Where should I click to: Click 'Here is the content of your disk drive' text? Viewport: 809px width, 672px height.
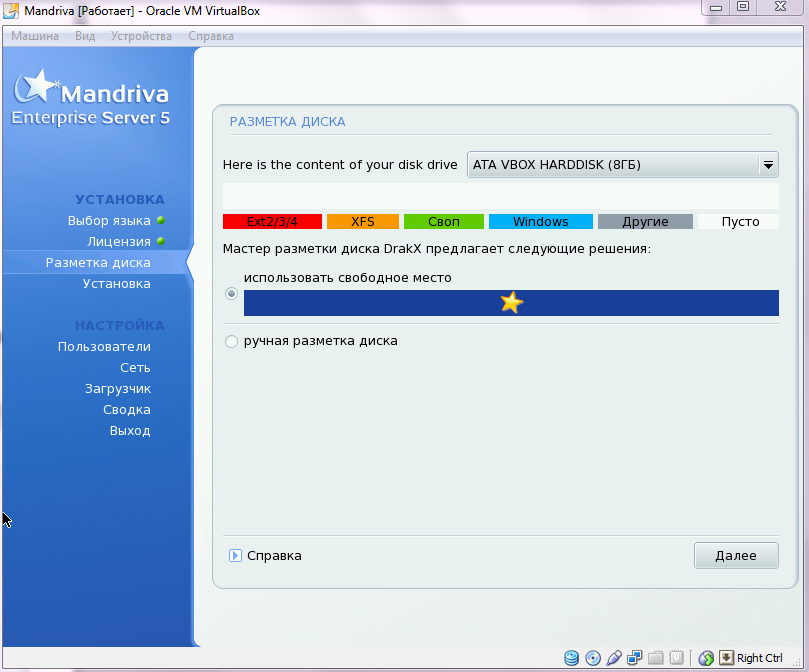pos(340,165)
